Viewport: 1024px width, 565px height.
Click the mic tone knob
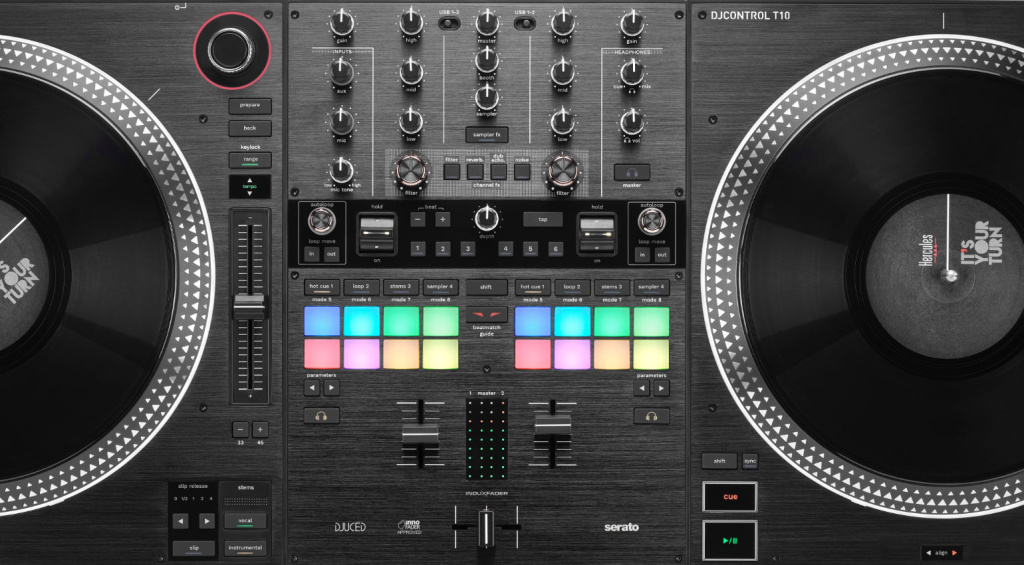click(342, 170)
